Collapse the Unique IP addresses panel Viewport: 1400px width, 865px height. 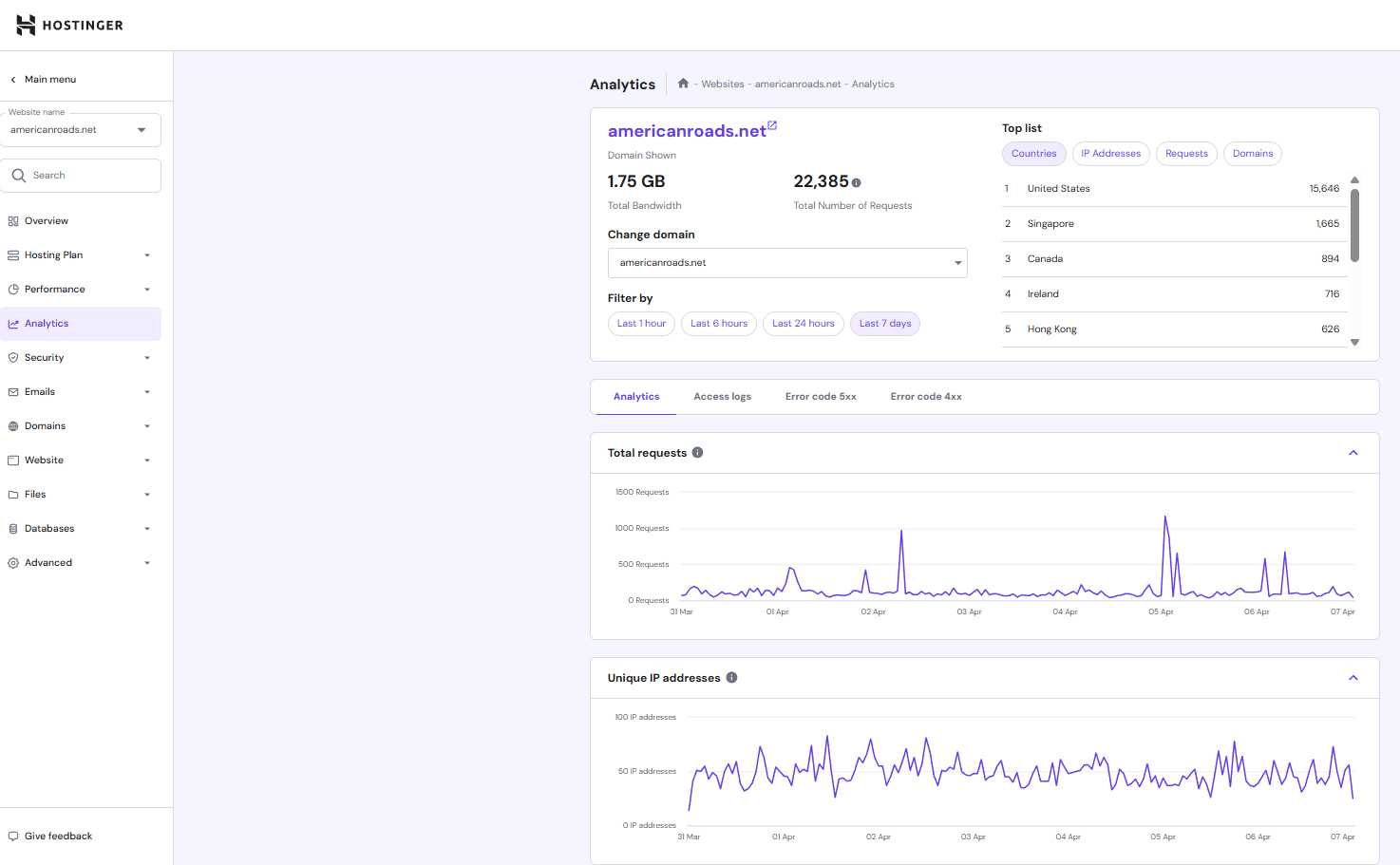pyautogui.click(x=1353, y=678)
